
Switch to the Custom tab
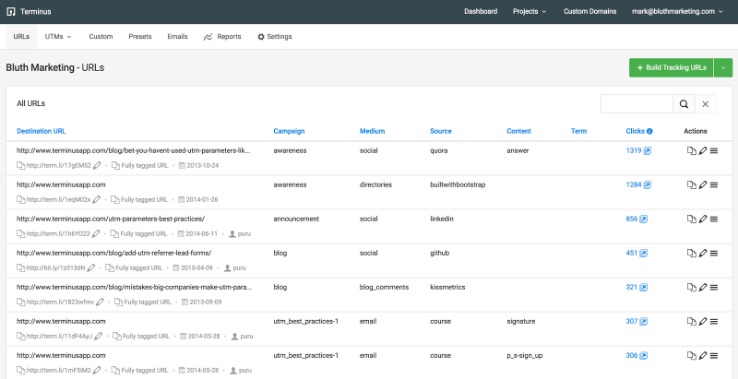(101, 37)
